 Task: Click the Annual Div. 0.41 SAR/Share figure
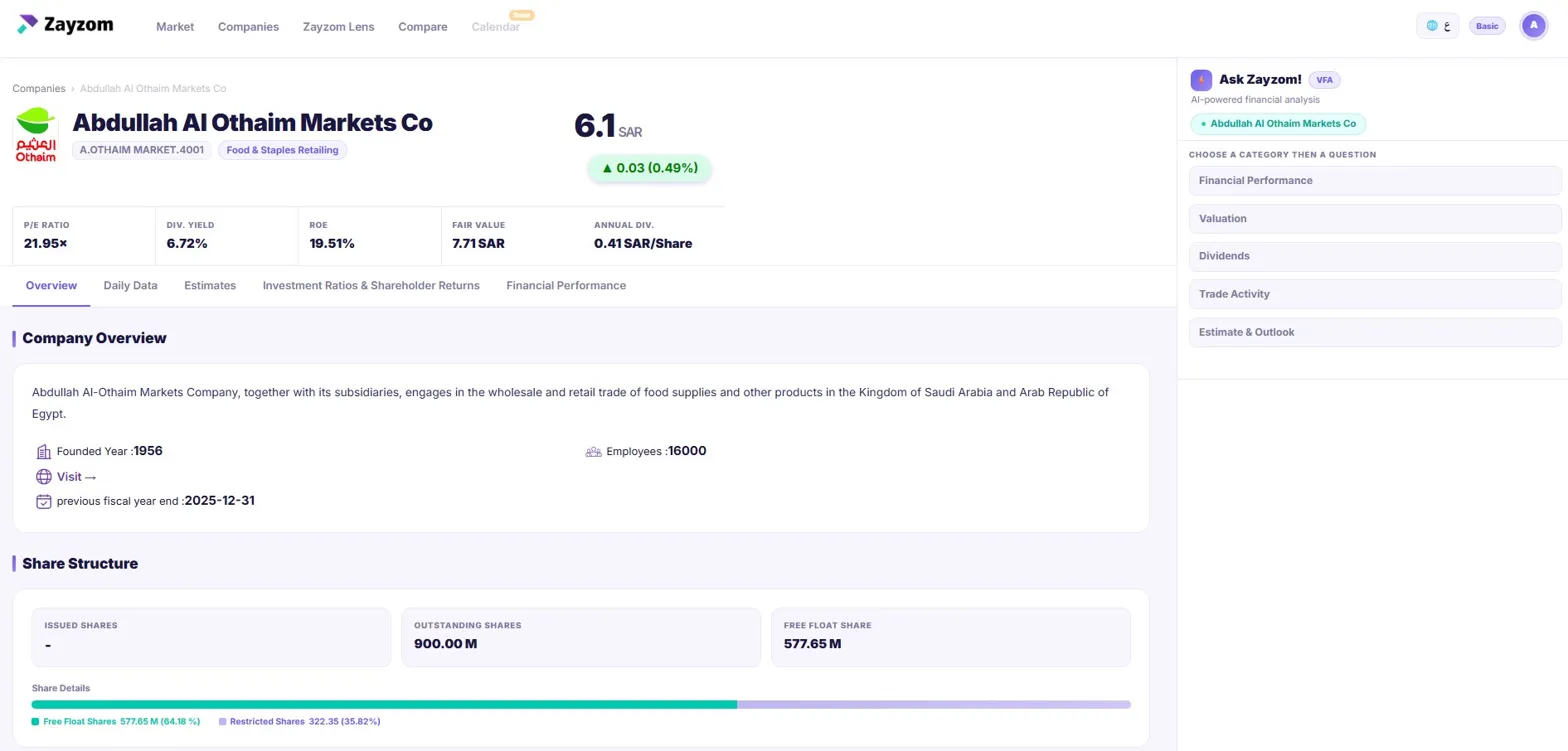[643, 244]
